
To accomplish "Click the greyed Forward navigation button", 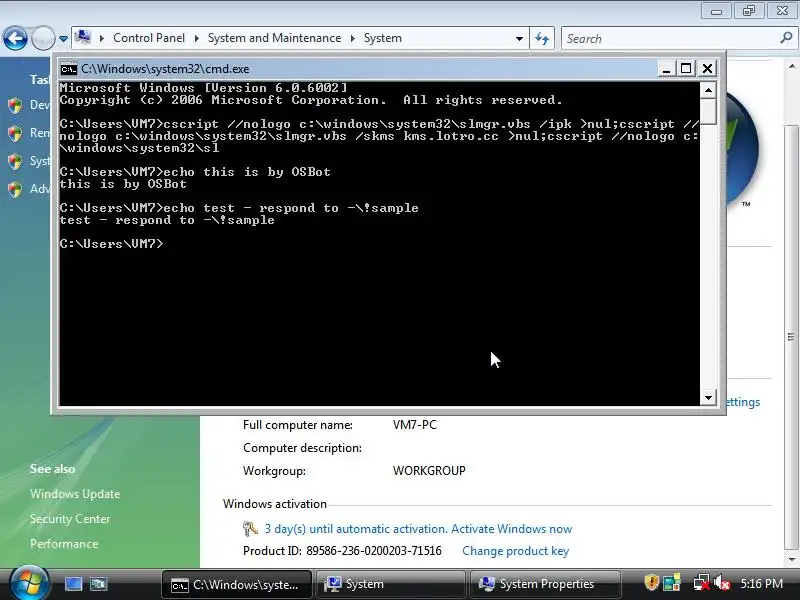I will pyautogui.click(x=43, y=38).
